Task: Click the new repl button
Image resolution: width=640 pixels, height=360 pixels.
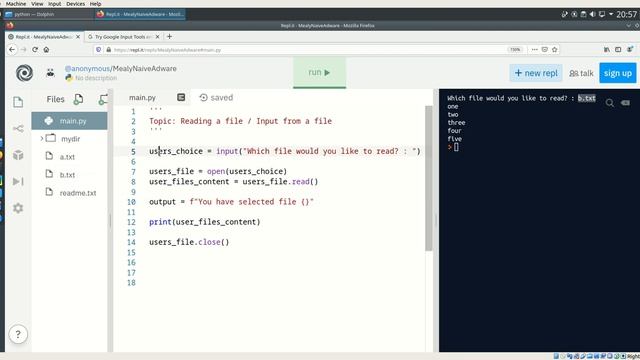Action: click(x=536, y=73)
